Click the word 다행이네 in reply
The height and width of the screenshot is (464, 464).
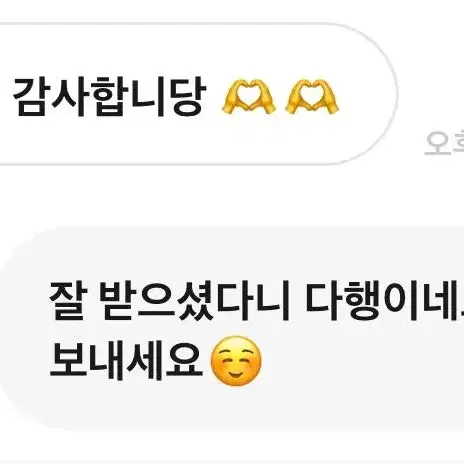[381, 301]
